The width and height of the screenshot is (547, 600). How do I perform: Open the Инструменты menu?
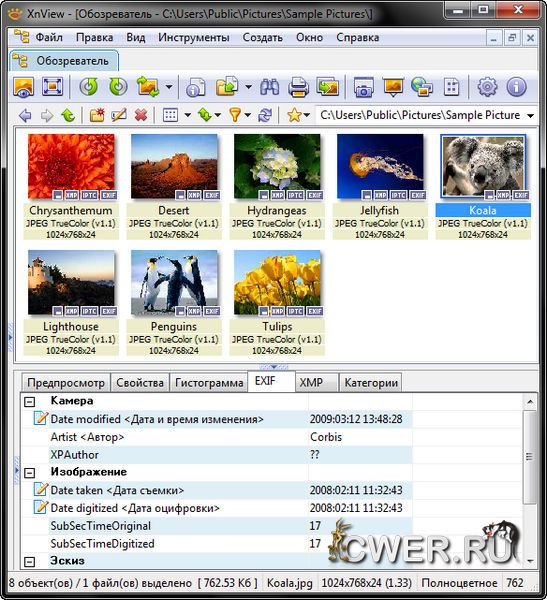click(194, 38)
